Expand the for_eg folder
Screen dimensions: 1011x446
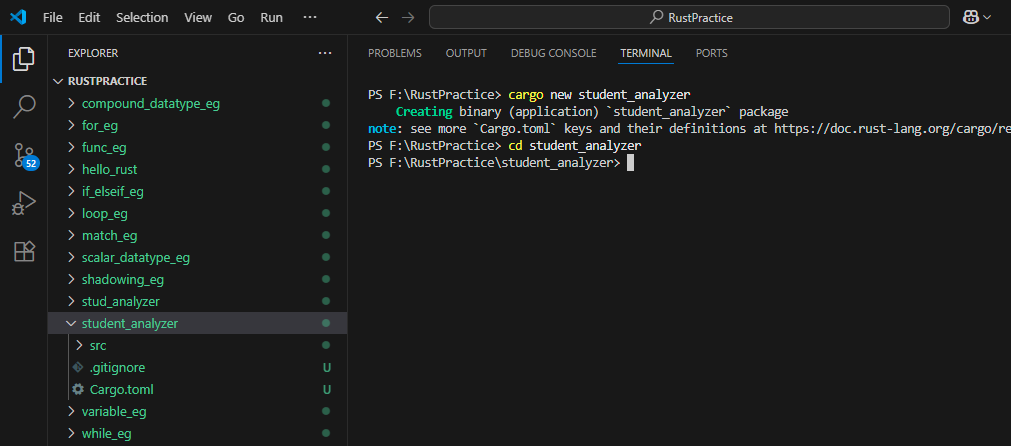click(197, 126)
